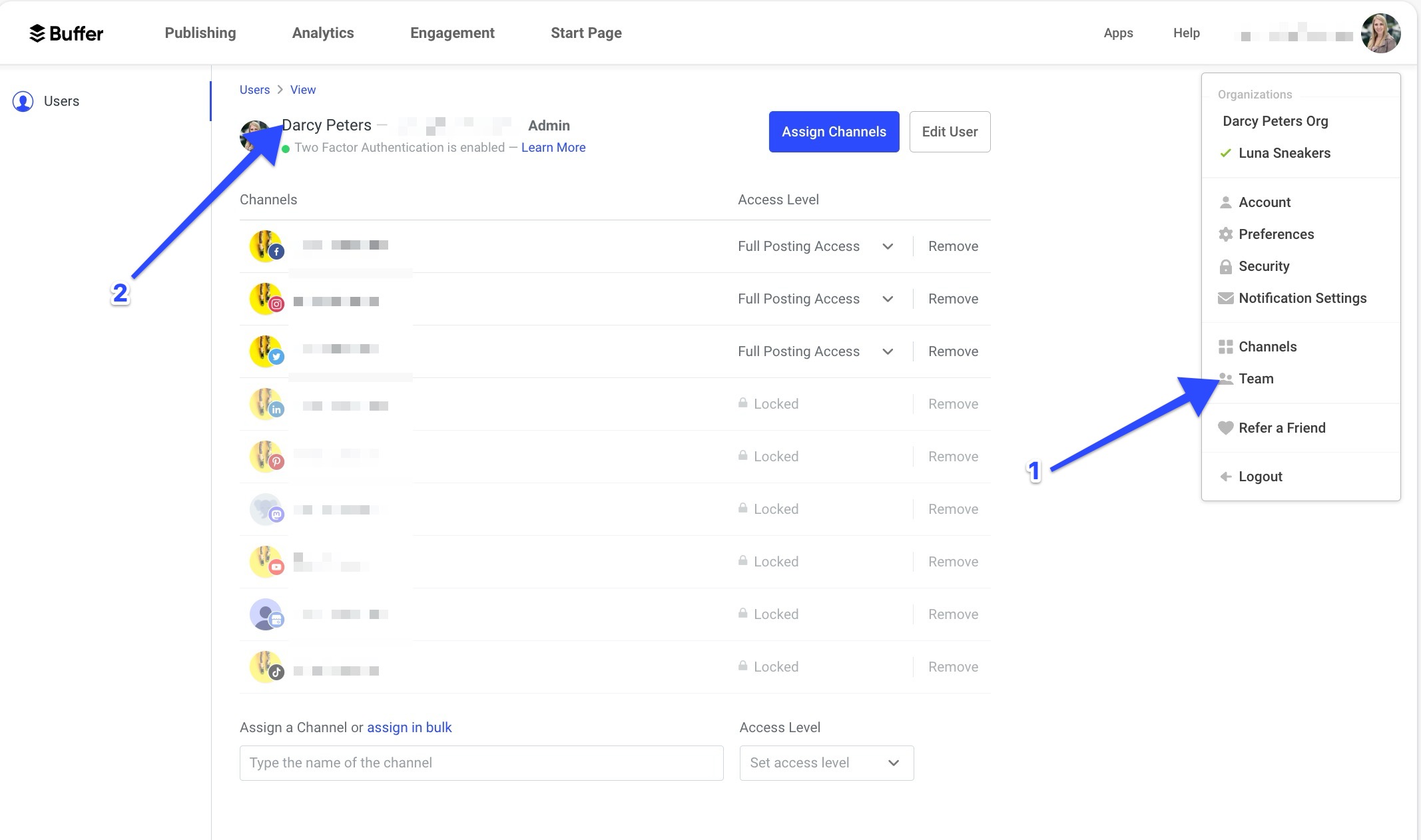
Task: Click the Buffer logo
Action: pyautogui.click(x=66, y=33)
